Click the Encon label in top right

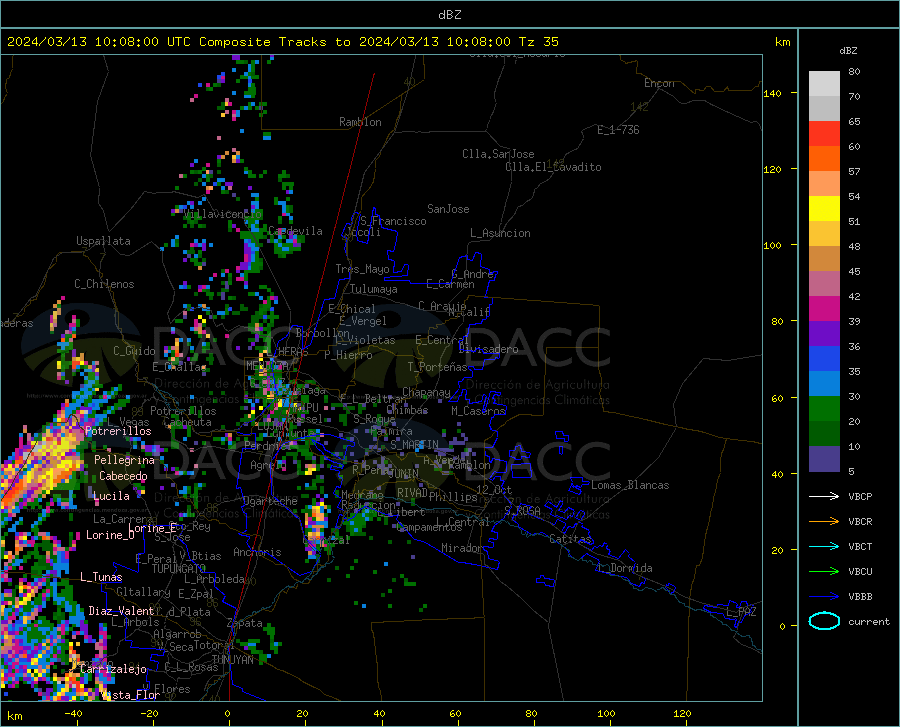tap(659, 83)
